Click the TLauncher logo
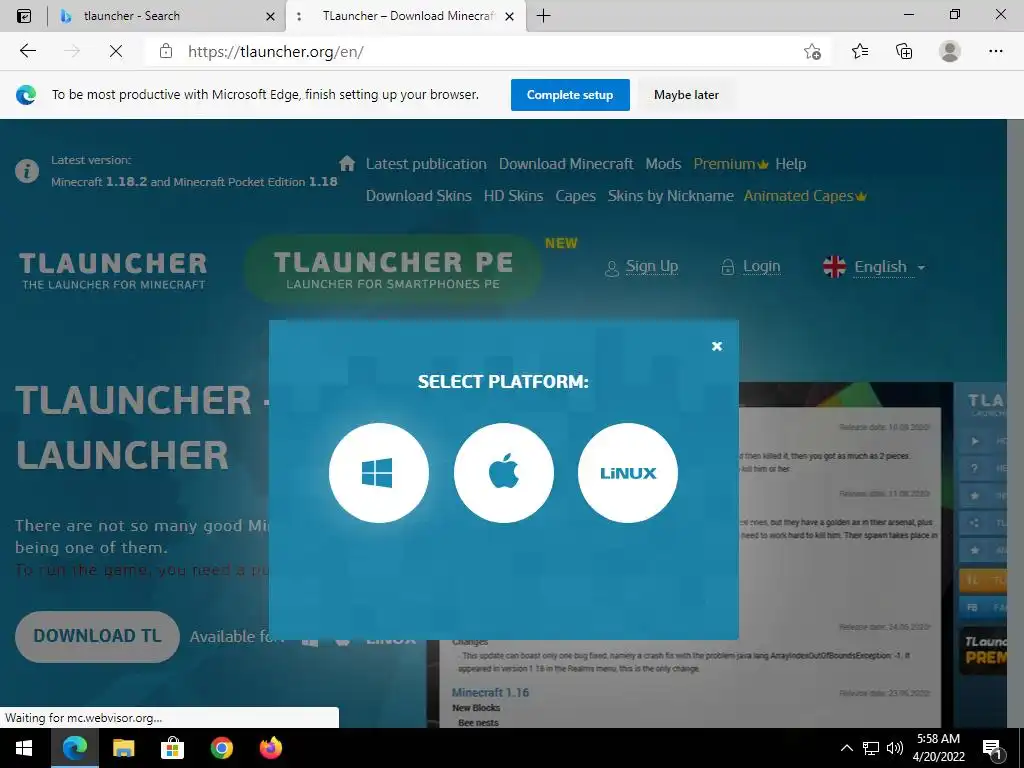The height and width of the screenshot is (768, 1024). pyautogui.click(x=114, y=270)
